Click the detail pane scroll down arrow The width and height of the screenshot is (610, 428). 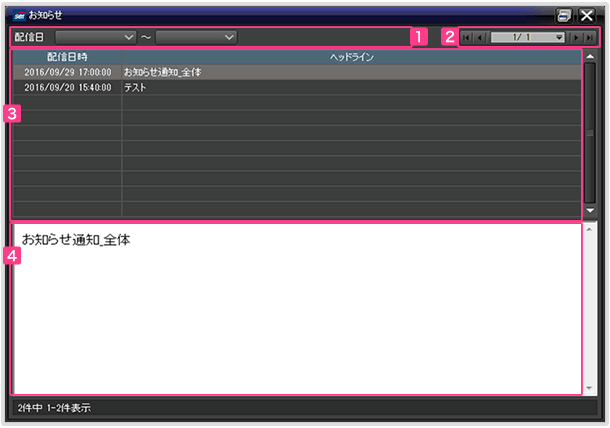coord(589,388)
